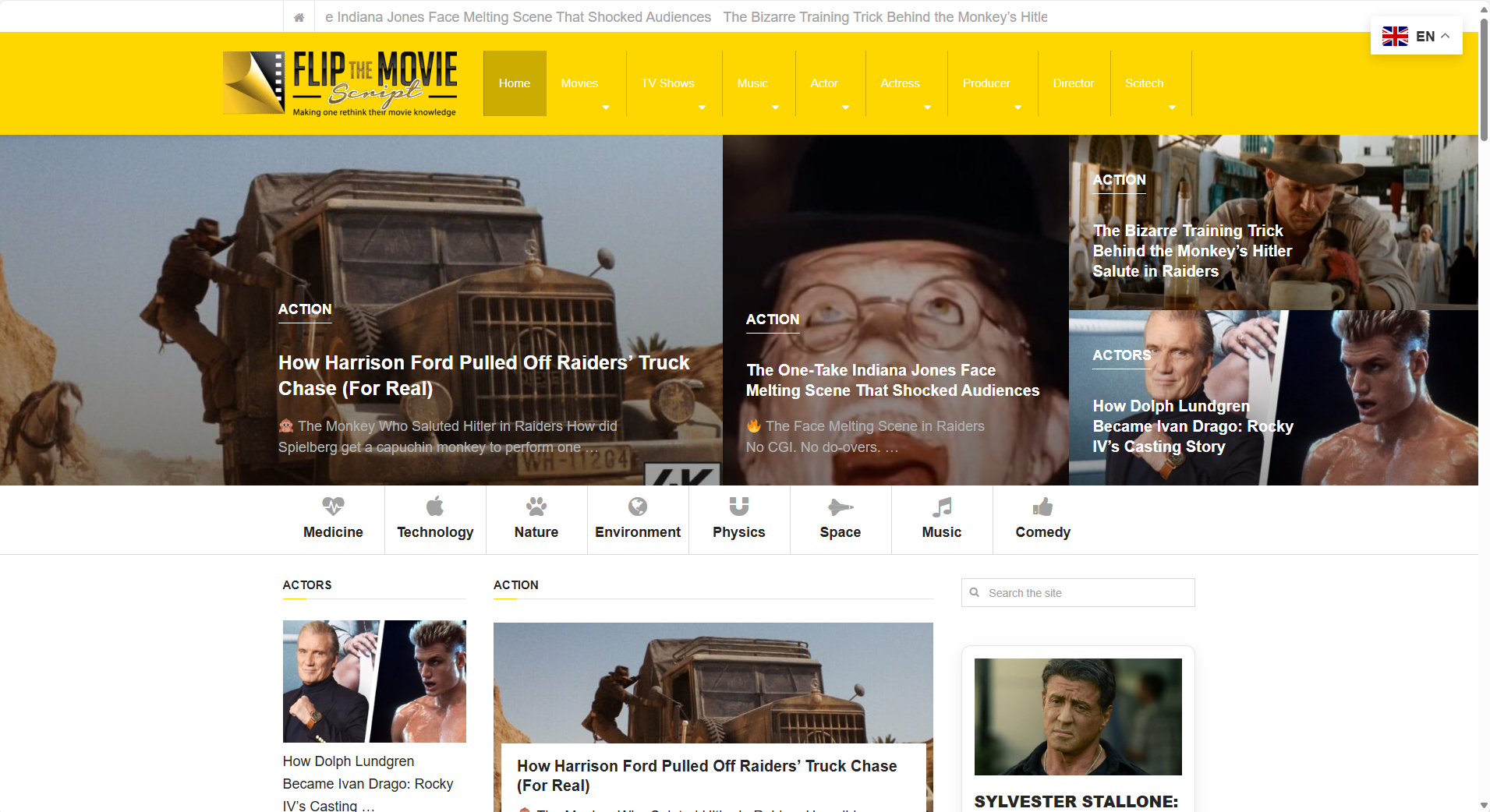Click the search magnifier icon
The width and height of the screenshot is (1490, 812).
[x=975, y=593]
